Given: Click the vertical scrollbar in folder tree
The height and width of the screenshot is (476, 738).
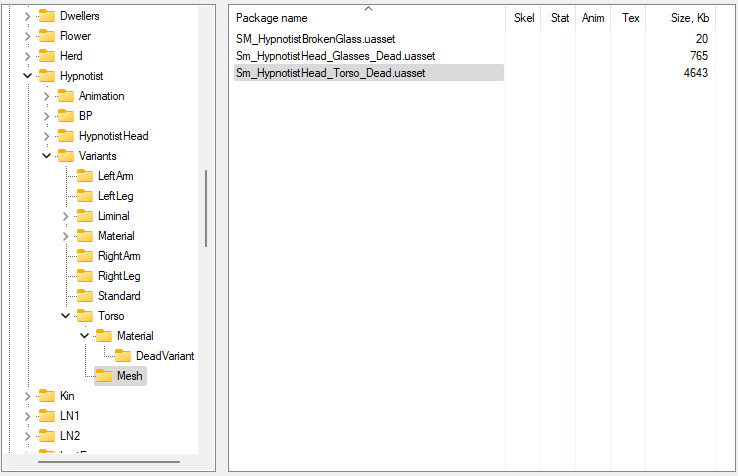Looking at the screenshot, I should point(206,208).
